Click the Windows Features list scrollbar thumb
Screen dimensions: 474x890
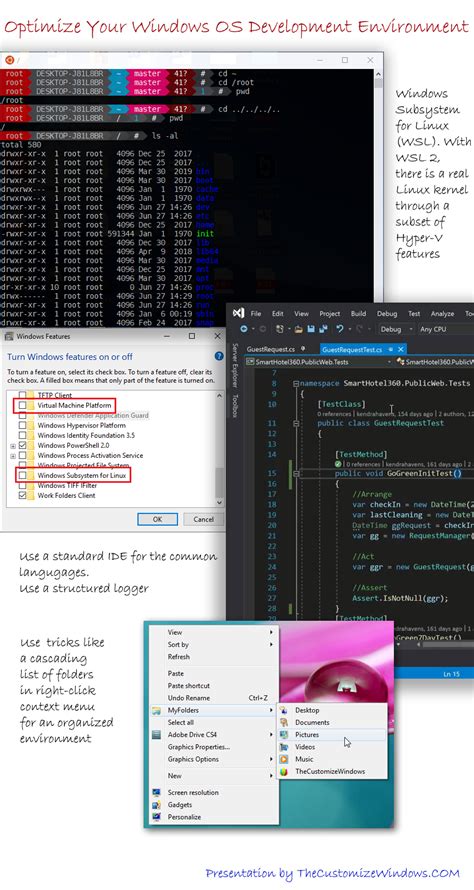point(219,480)
